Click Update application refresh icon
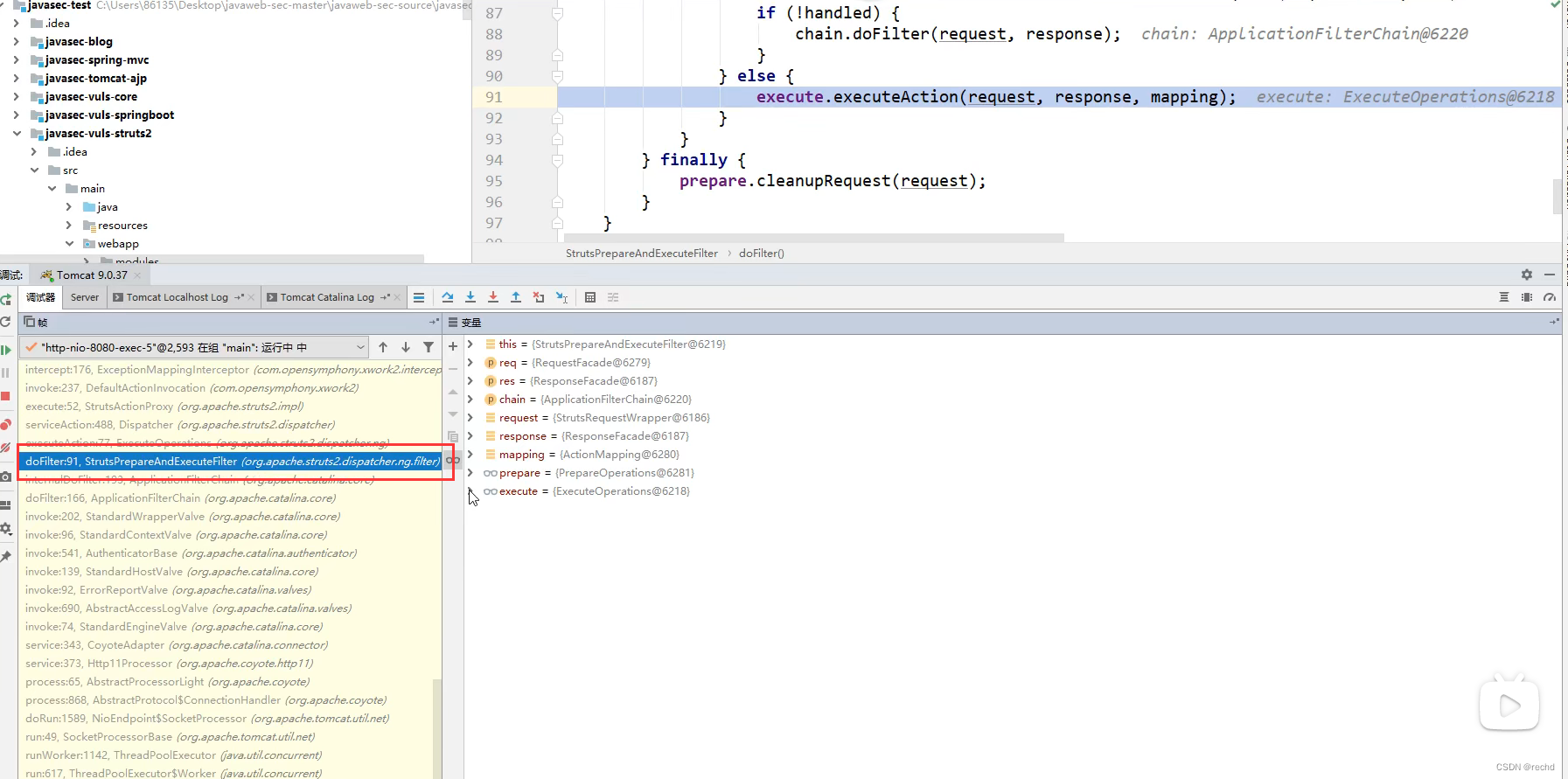The image size is (1568, 779). pos(5,322)
